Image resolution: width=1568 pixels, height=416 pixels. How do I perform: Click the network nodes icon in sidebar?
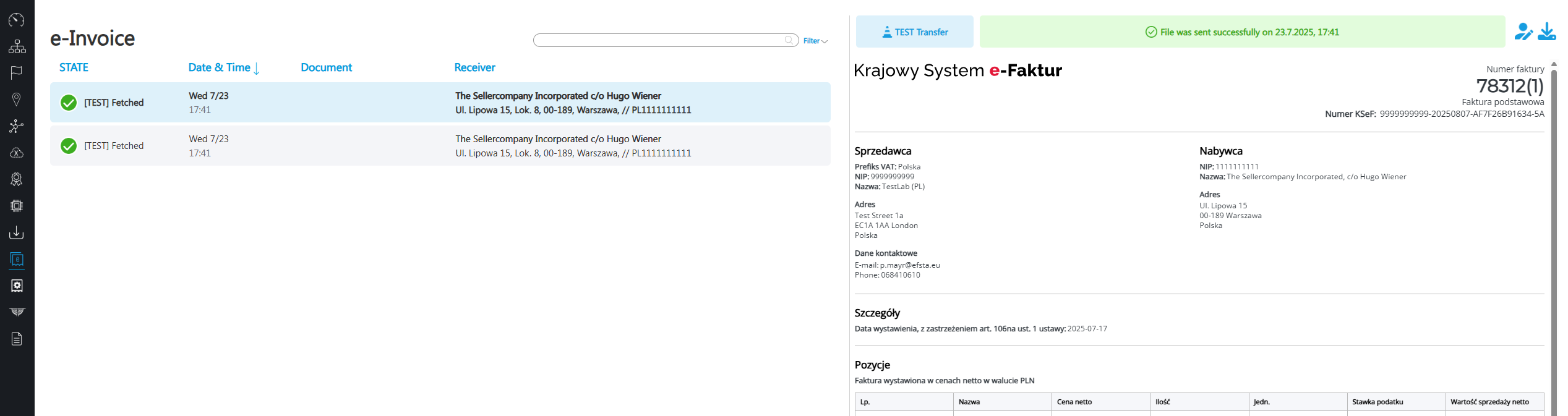[17, 126]
